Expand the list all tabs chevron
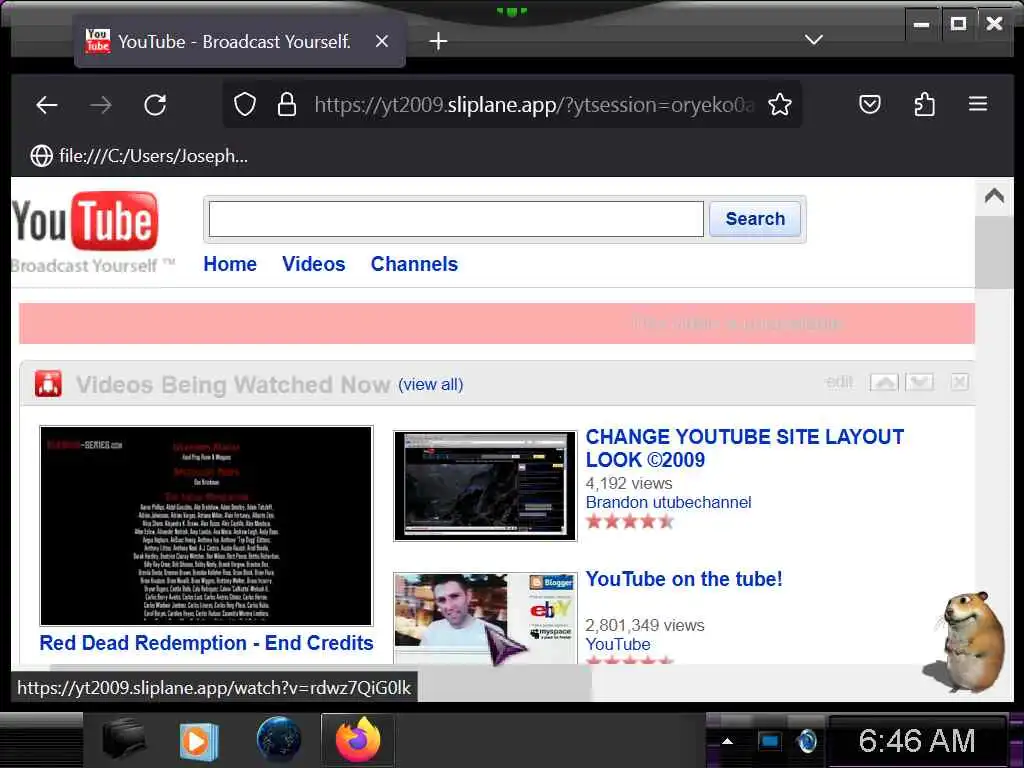This screenshot has width=1024, height=768. 814,40
